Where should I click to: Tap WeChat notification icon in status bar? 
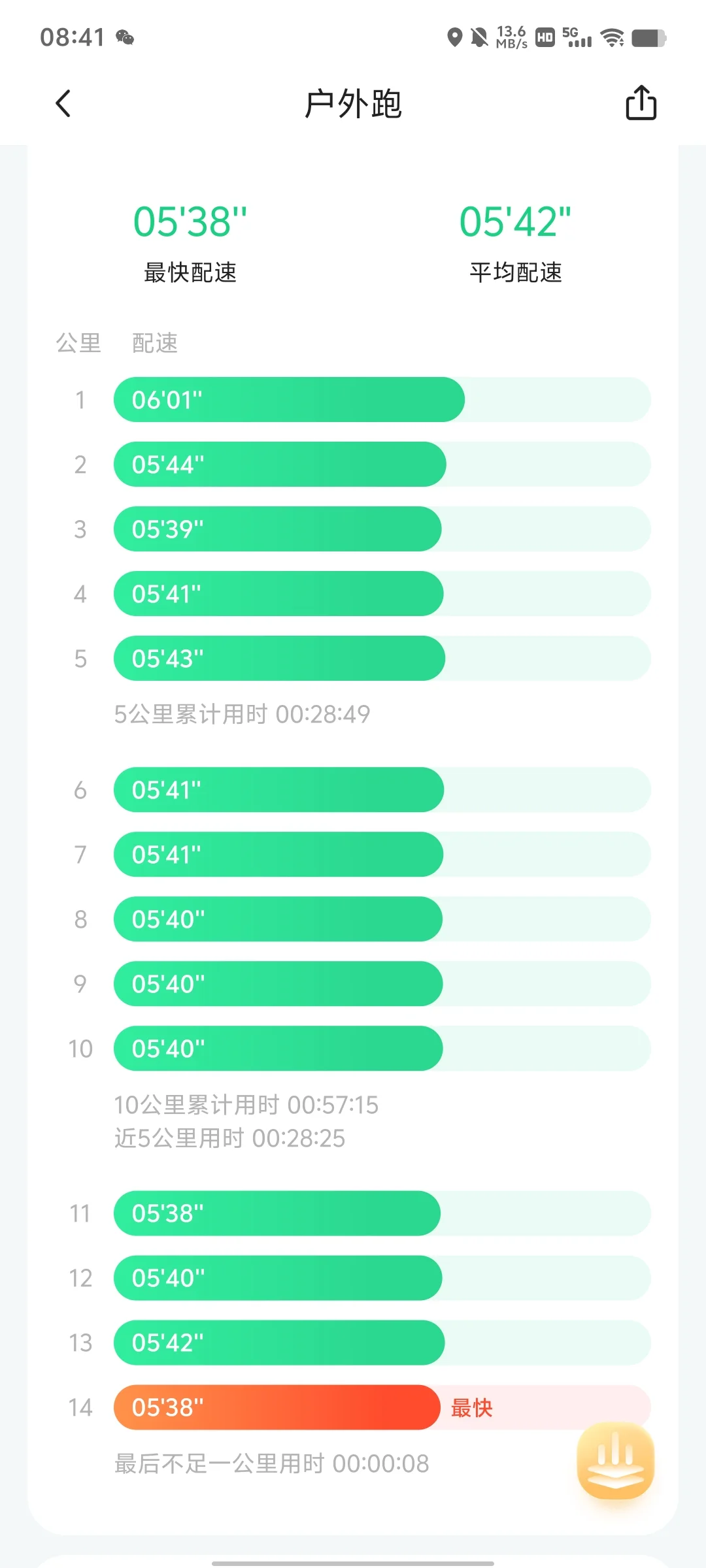pos(125,37)
